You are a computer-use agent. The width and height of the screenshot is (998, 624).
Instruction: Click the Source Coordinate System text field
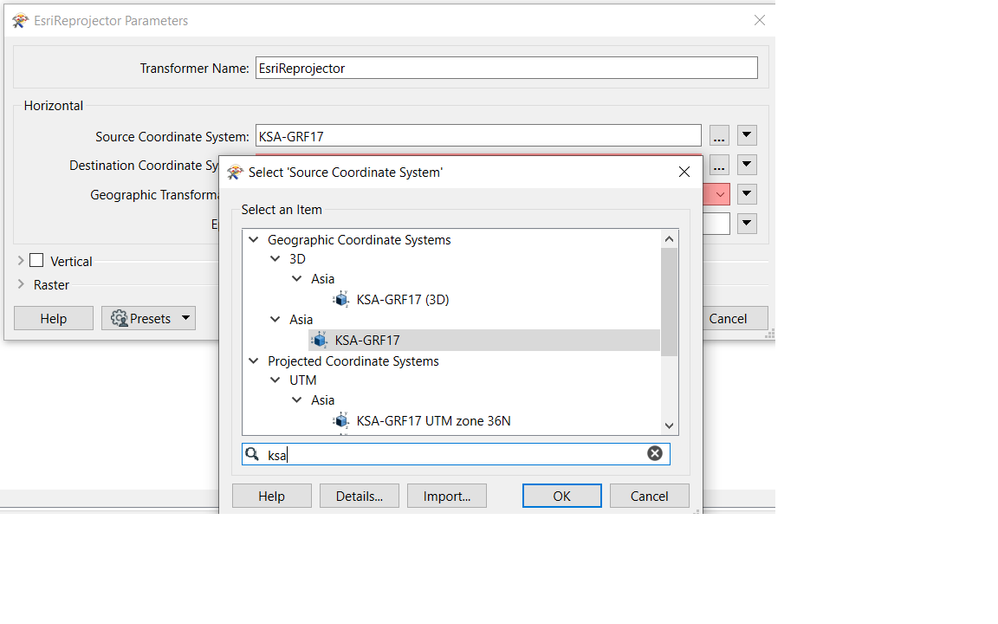[478, 136]
